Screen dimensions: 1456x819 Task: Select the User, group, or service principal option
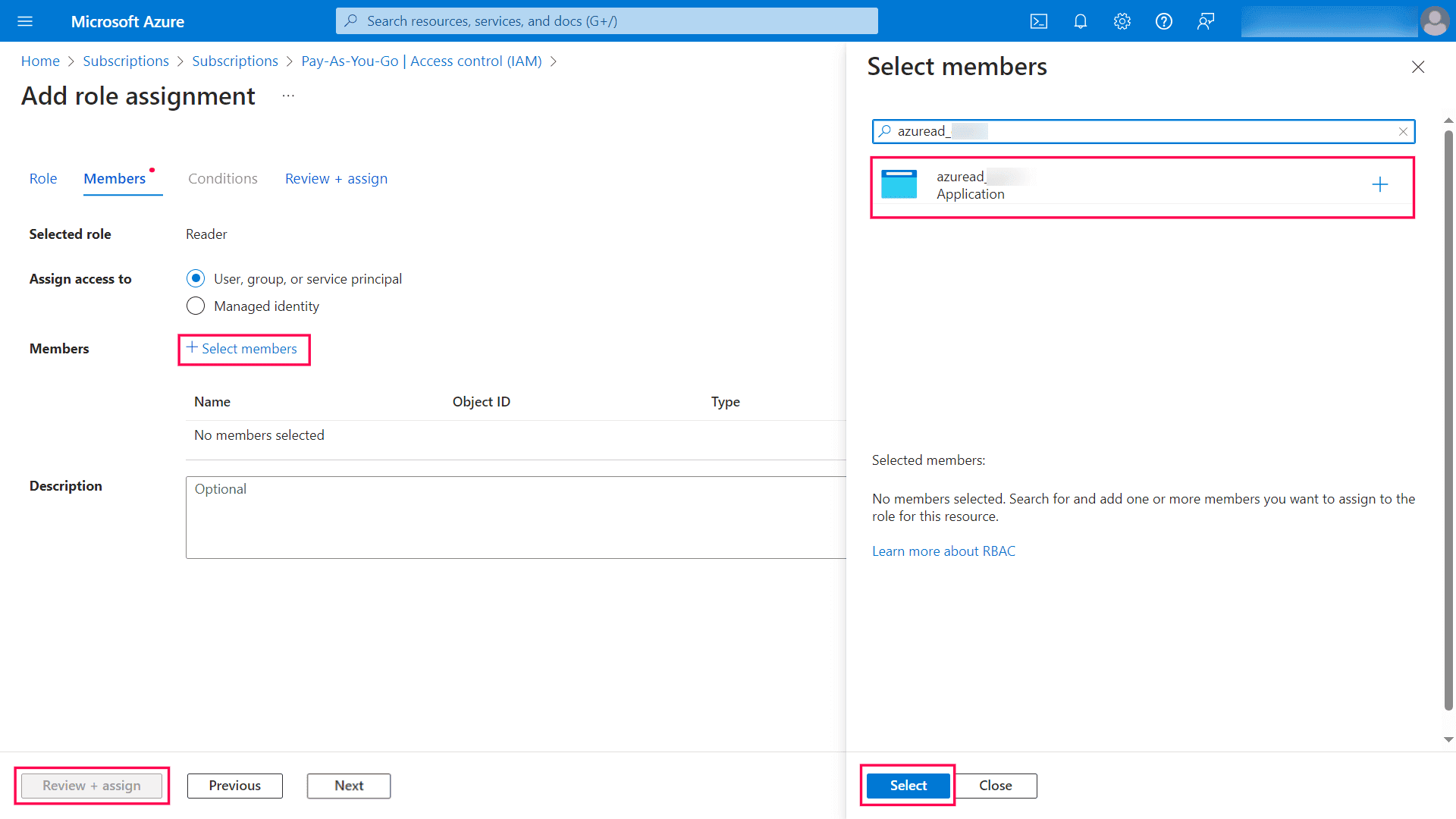[x=196, y=278]
